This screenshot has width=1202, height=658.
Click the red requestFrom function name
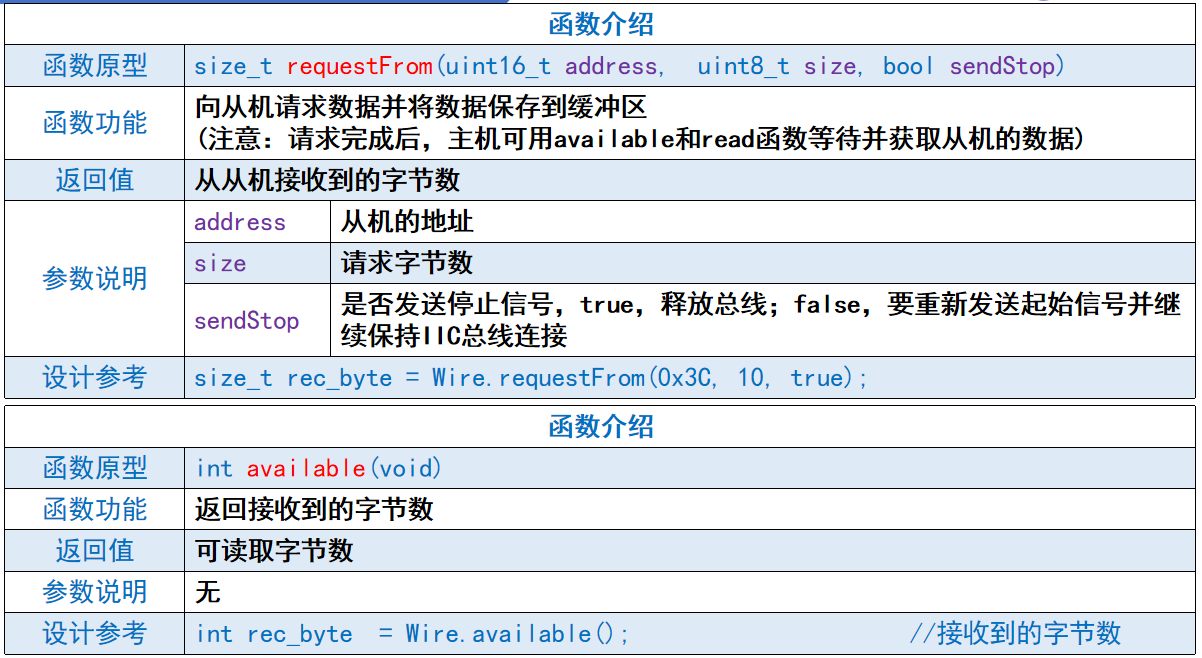pyautogui.click(x=360, y=66)
